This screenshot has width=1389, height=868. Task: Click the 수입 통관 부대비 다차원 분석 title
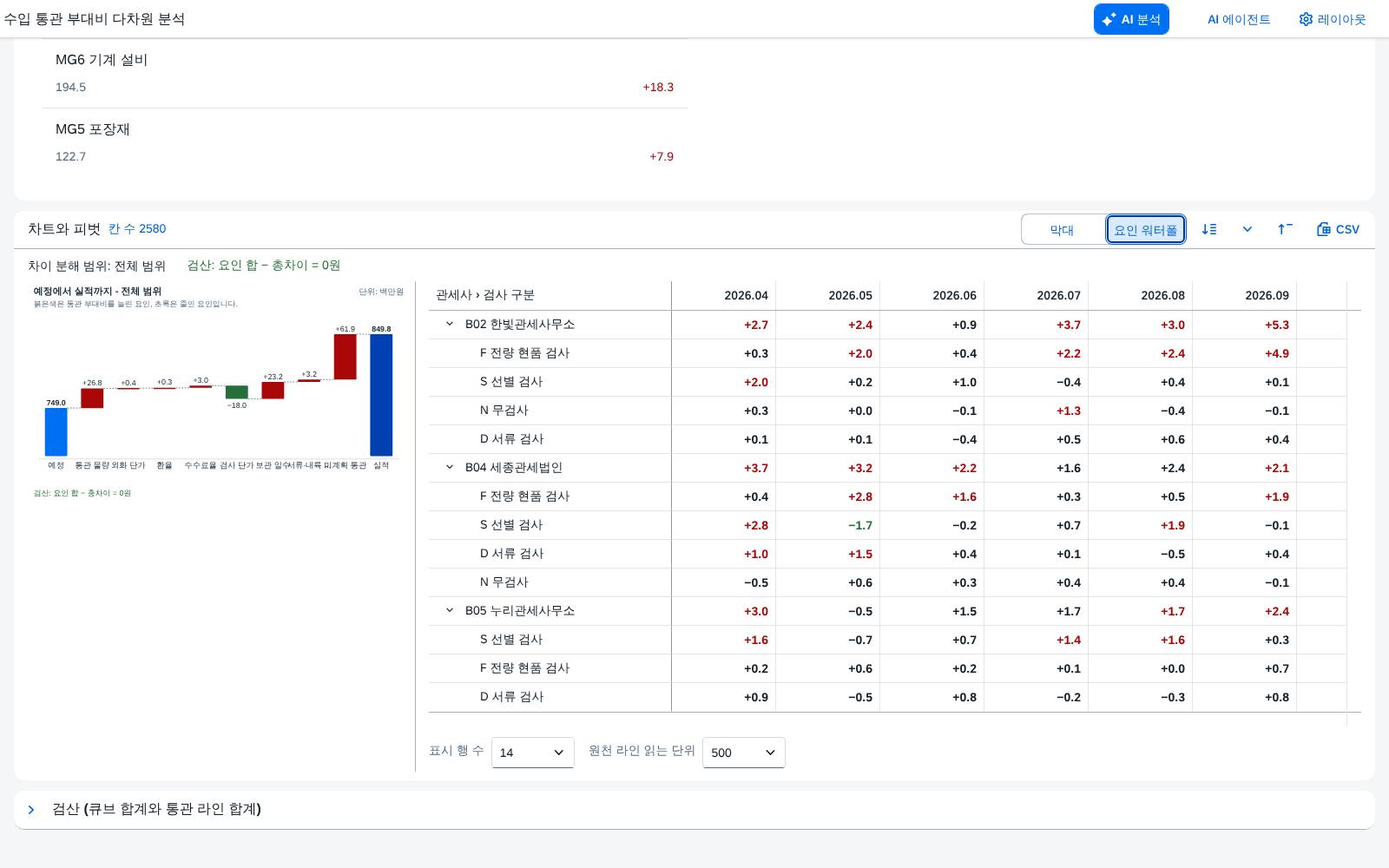(x=95, y=19)
